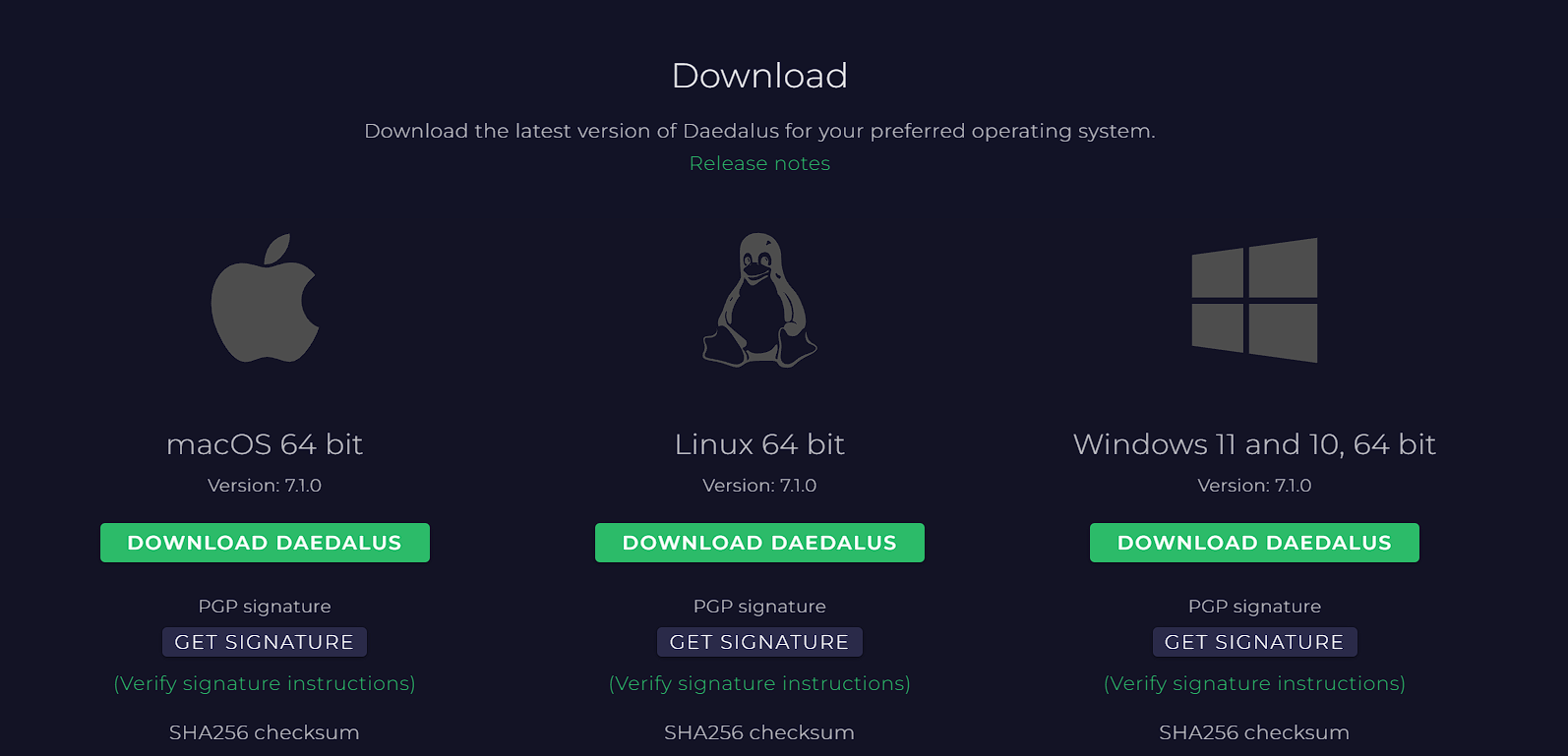Open verify signature instructions under Linux
This screenshot has height=756, width=1568.
coord(759,683)
